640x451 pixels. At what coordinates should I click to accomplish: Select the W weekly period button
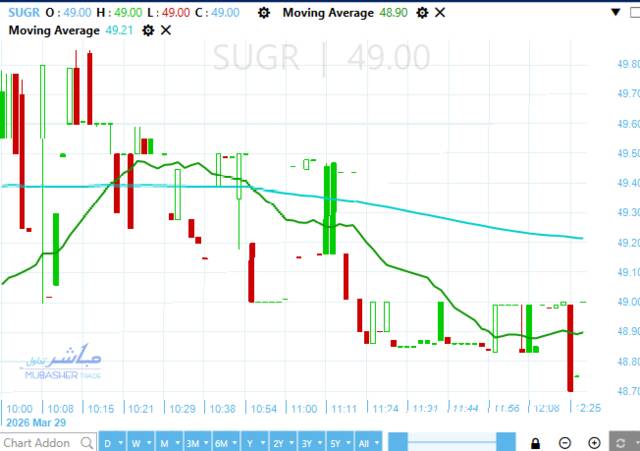click(137, 443)
